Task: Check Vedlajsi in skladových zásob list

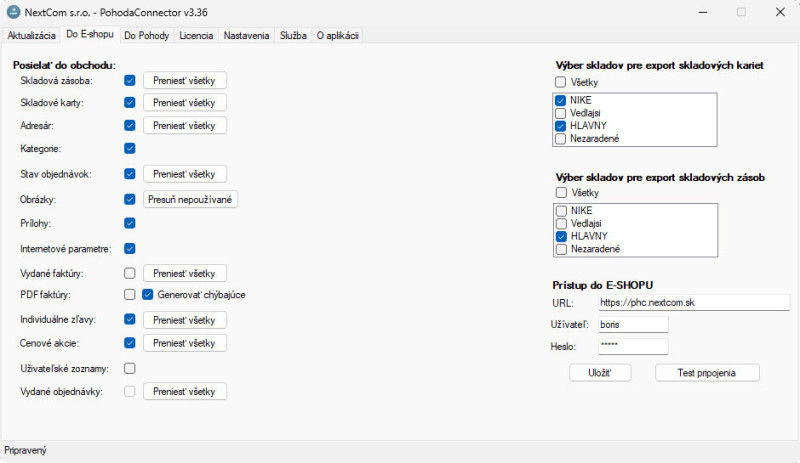Action: pos(560,223)
